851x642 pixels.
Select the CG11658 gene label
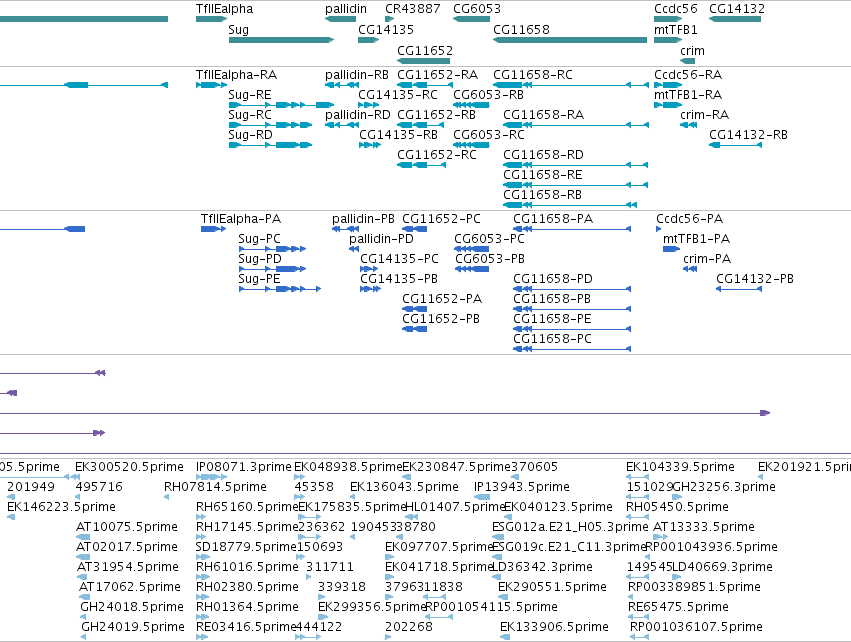coord(521,29)
